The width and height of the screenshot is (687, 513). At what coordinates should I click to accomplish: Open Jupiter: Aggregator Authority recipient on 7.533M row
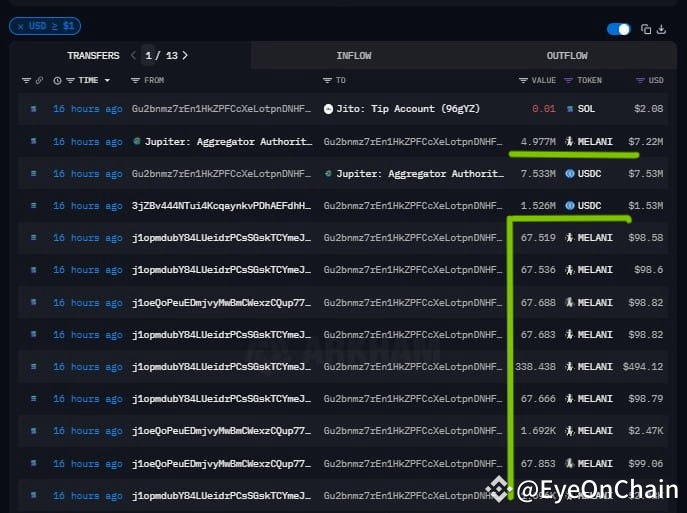(x=421, y=174)
